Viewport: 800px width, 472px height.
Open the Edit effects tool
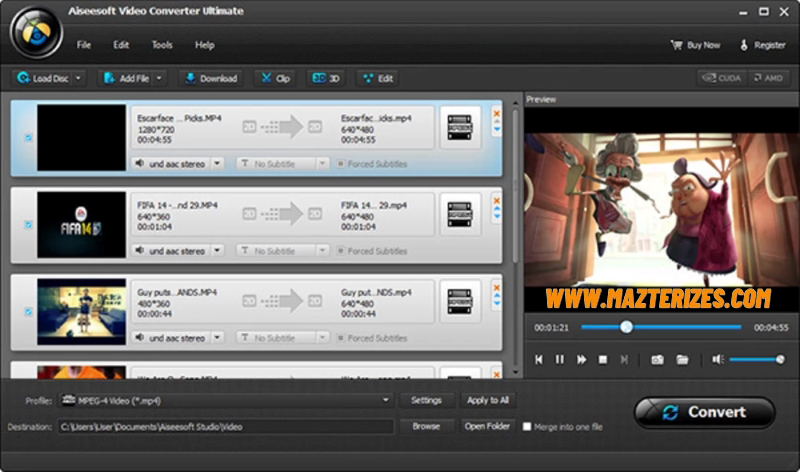pos(378,78)
